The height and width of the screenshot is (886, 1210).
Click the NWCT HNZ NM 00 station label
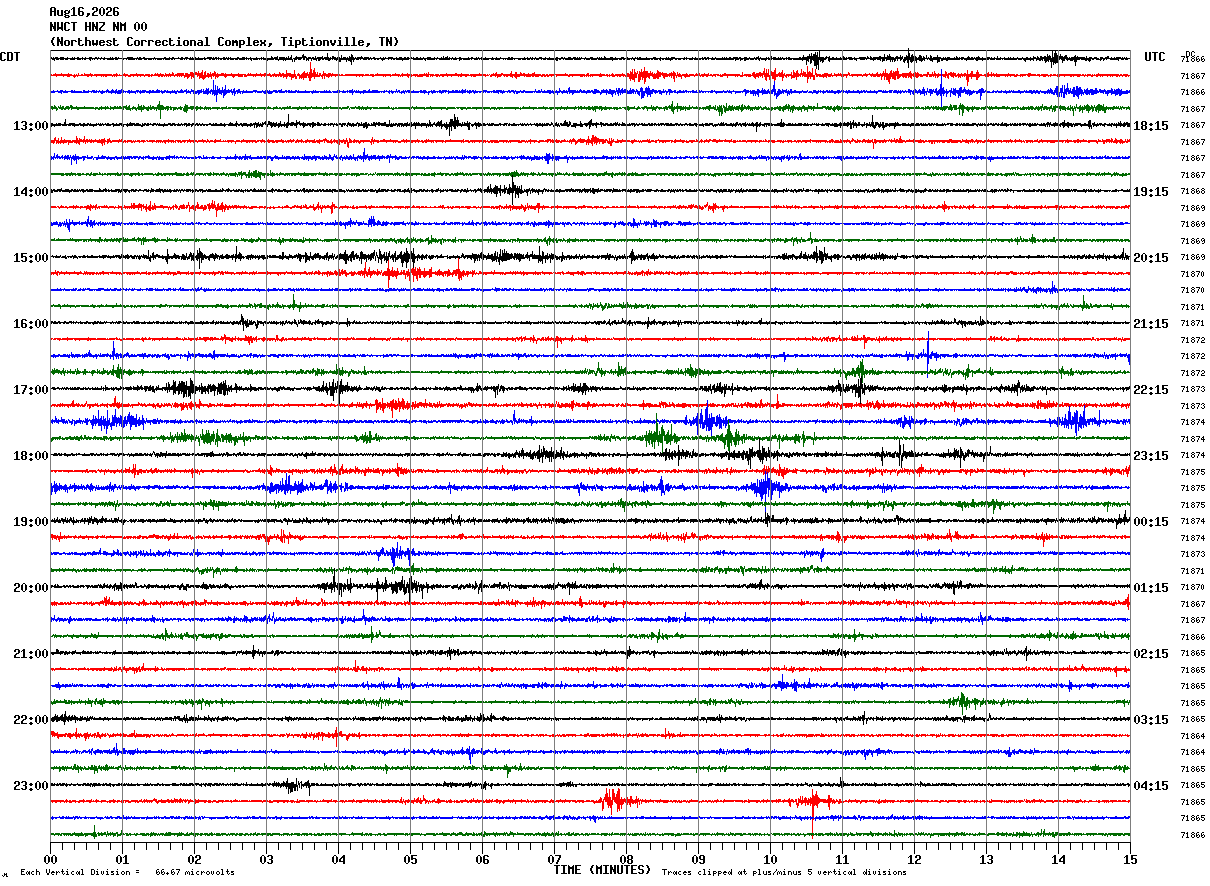coord(98,27)
